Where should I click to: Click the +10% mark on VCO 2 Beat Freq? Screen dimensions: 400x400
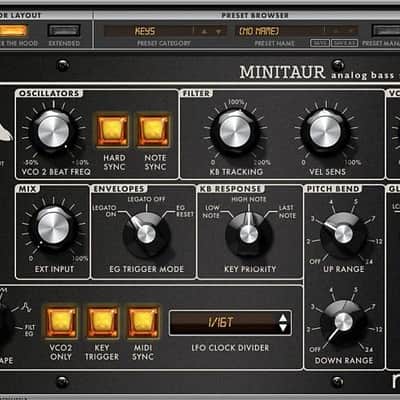point(81,163)
